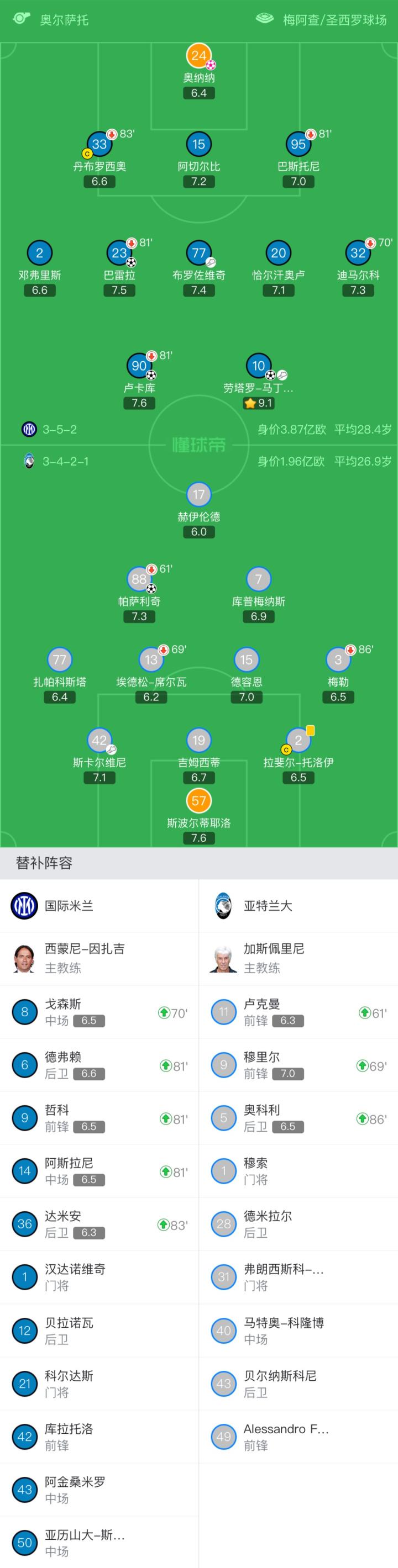View coach 加斯佩里尼 photo
Viewport: 398px width, 1568px height.
click(224, 959)
